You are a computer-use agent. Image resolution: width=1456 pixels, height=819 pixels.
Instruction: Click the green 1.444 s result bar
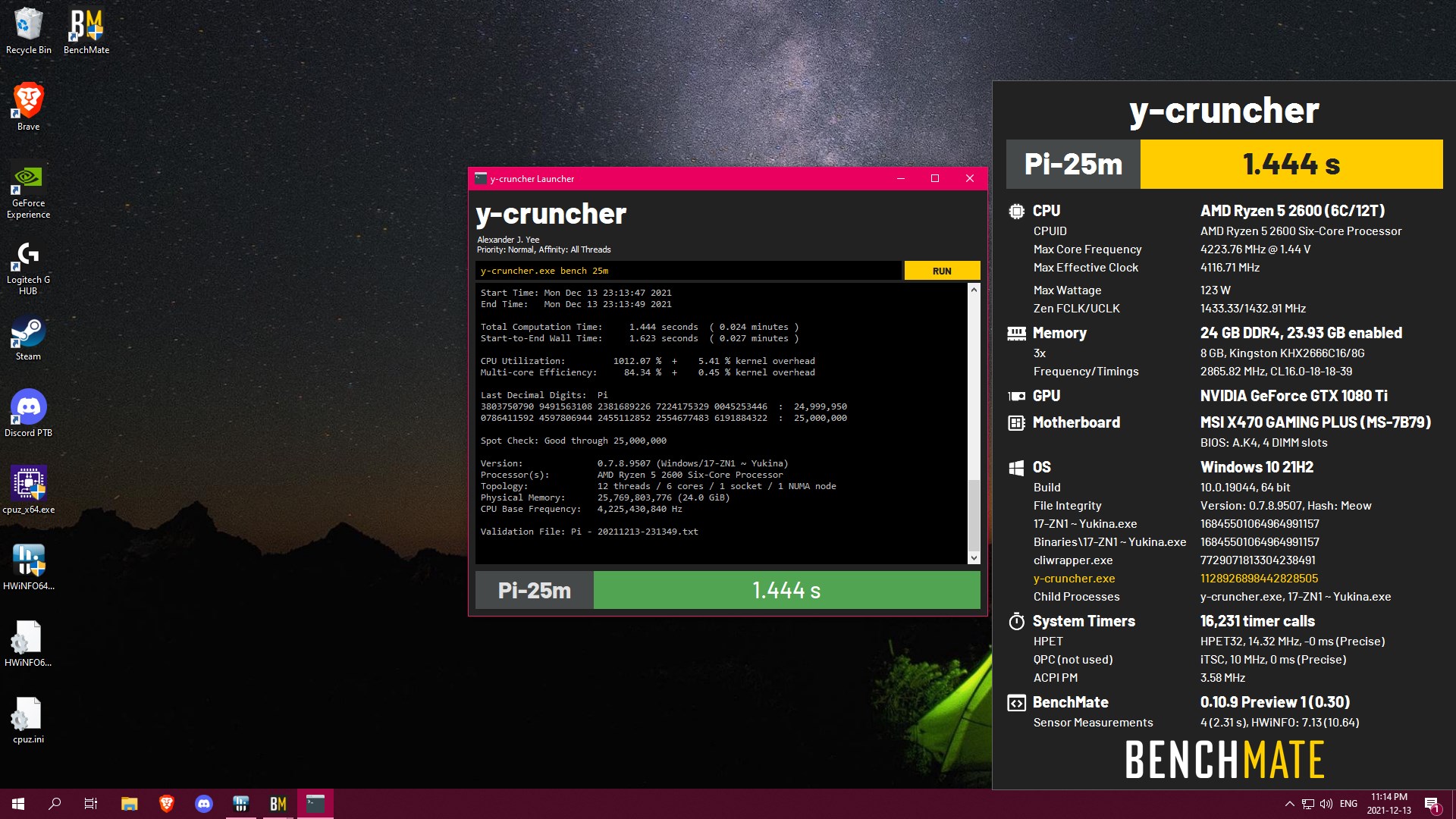coord(786,590)
